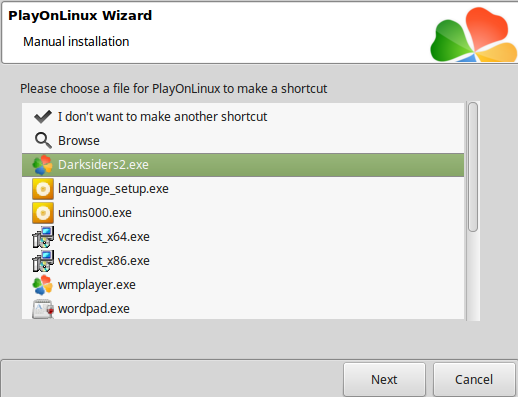Select vcredist_x64.exe file name
The width and height of the screenshot is (518, 397).
(104, 237)
